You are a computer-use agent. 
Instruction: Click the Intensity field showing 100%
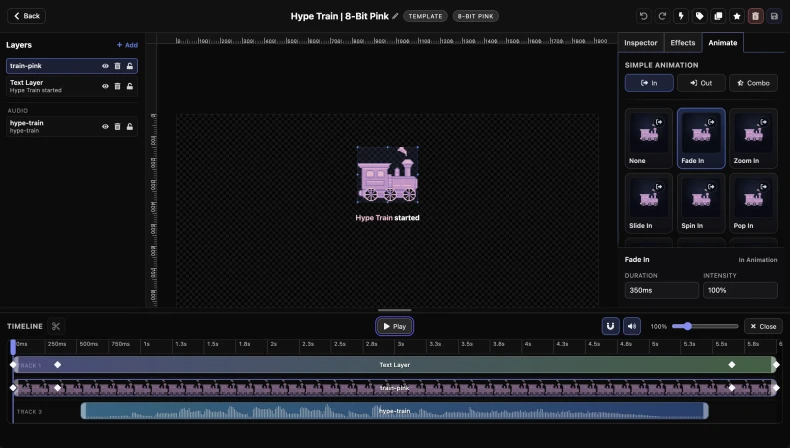tap(740, 290)
